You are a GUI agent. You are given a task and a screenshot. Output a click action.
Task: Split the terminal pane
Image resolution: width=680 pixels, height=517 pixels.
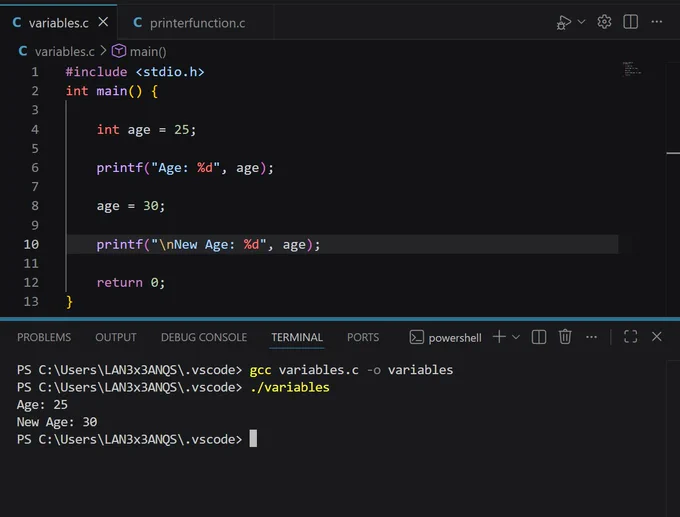(539, 337)
